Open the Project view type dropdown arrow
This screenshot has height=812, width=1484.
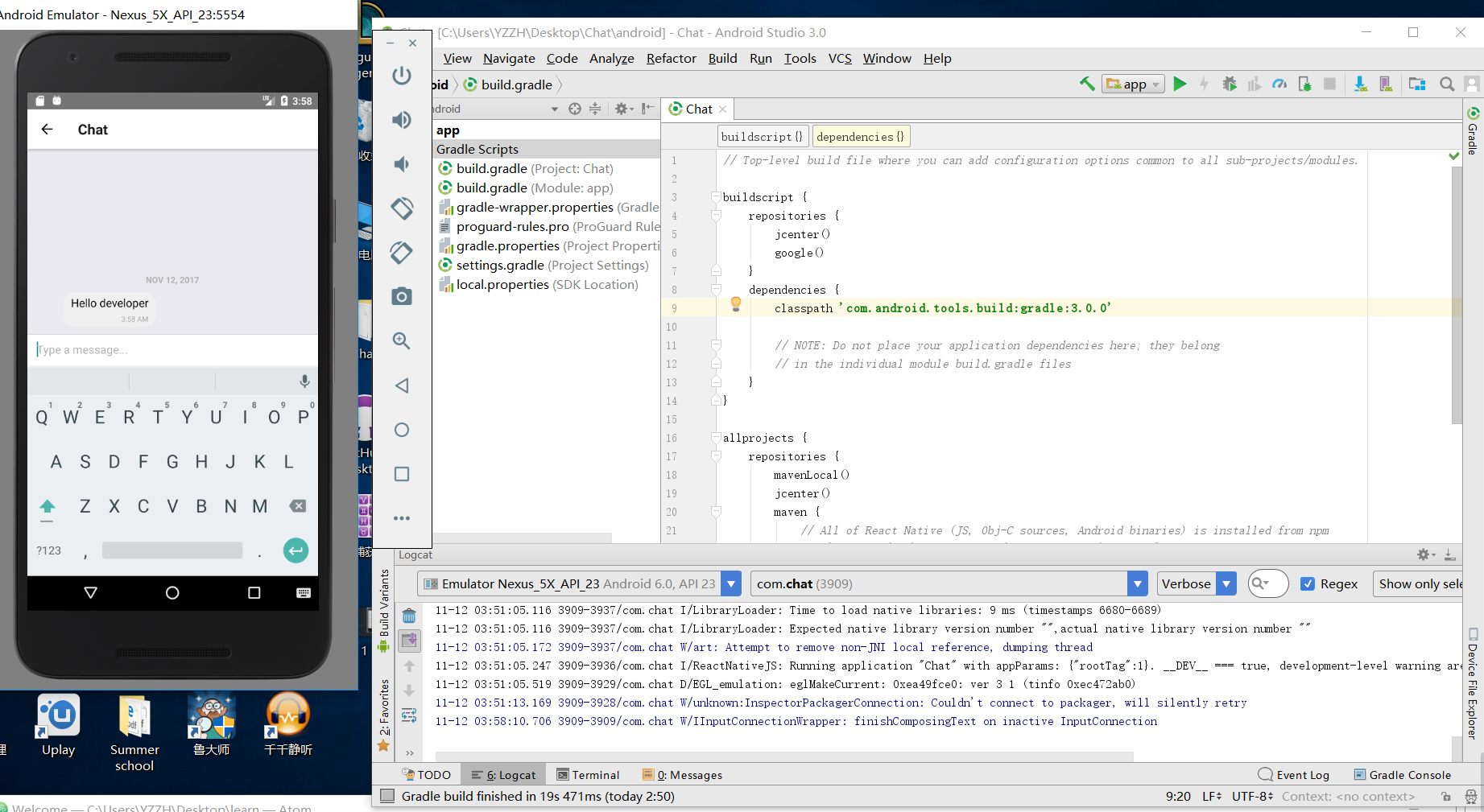click(554, 109)
